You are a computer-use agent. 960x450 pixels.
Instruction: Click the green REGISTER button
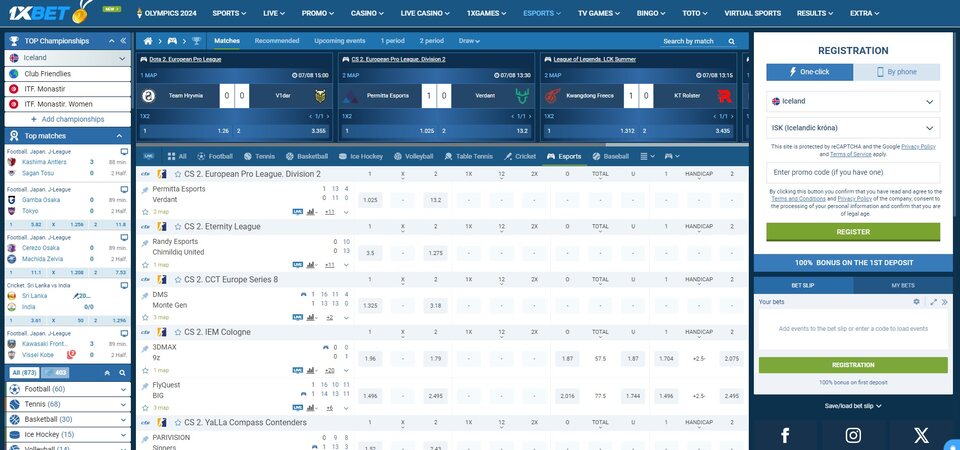tap(853, 232)
